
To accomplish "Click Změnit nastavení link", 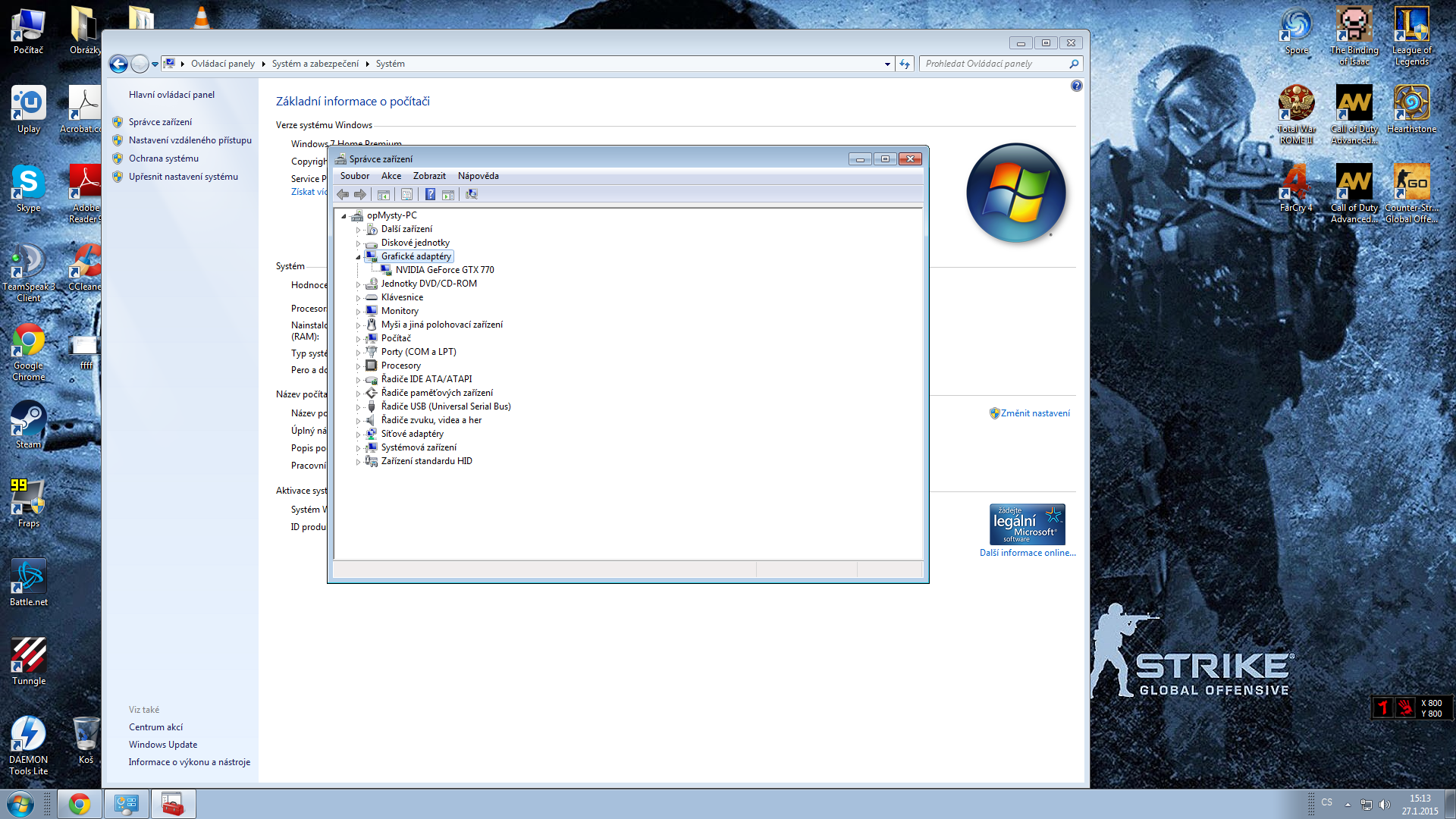I will click(x=1035, y=413).
